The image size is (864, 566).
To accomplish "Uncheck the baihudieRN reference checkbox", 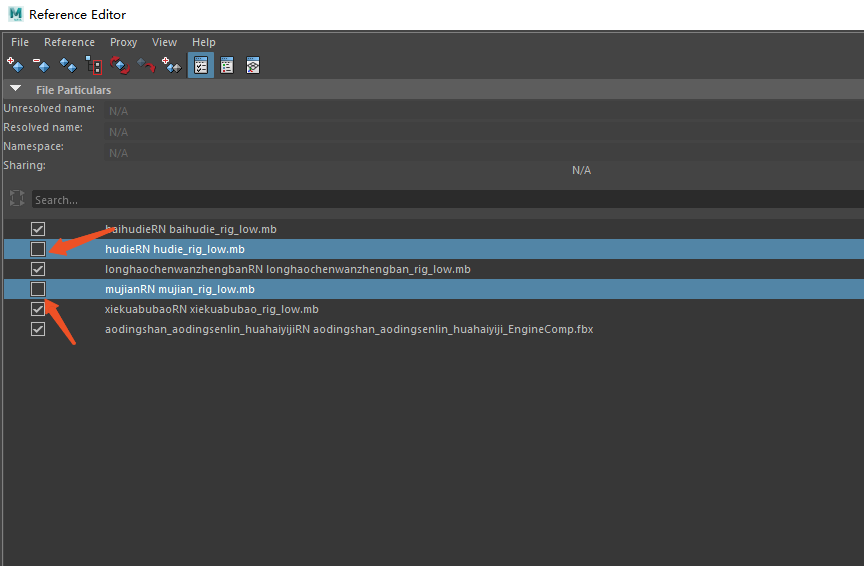I will [38, 229].
